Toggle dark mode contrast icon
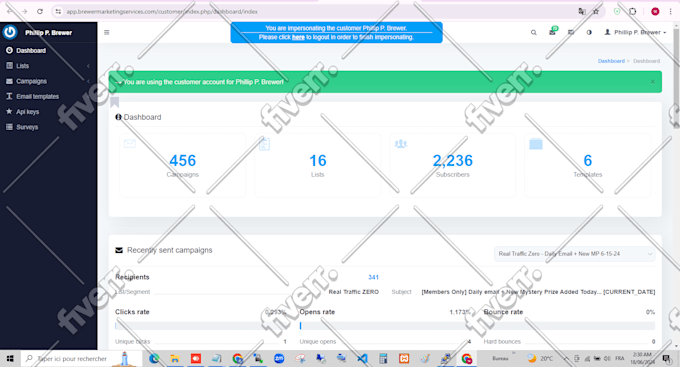 pos(589,33)
